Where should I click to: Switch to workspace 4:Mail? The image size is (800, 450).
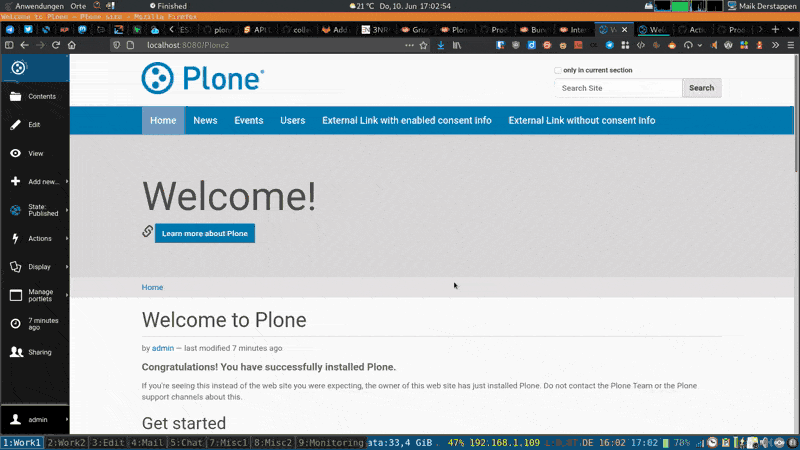pos(147,443)
